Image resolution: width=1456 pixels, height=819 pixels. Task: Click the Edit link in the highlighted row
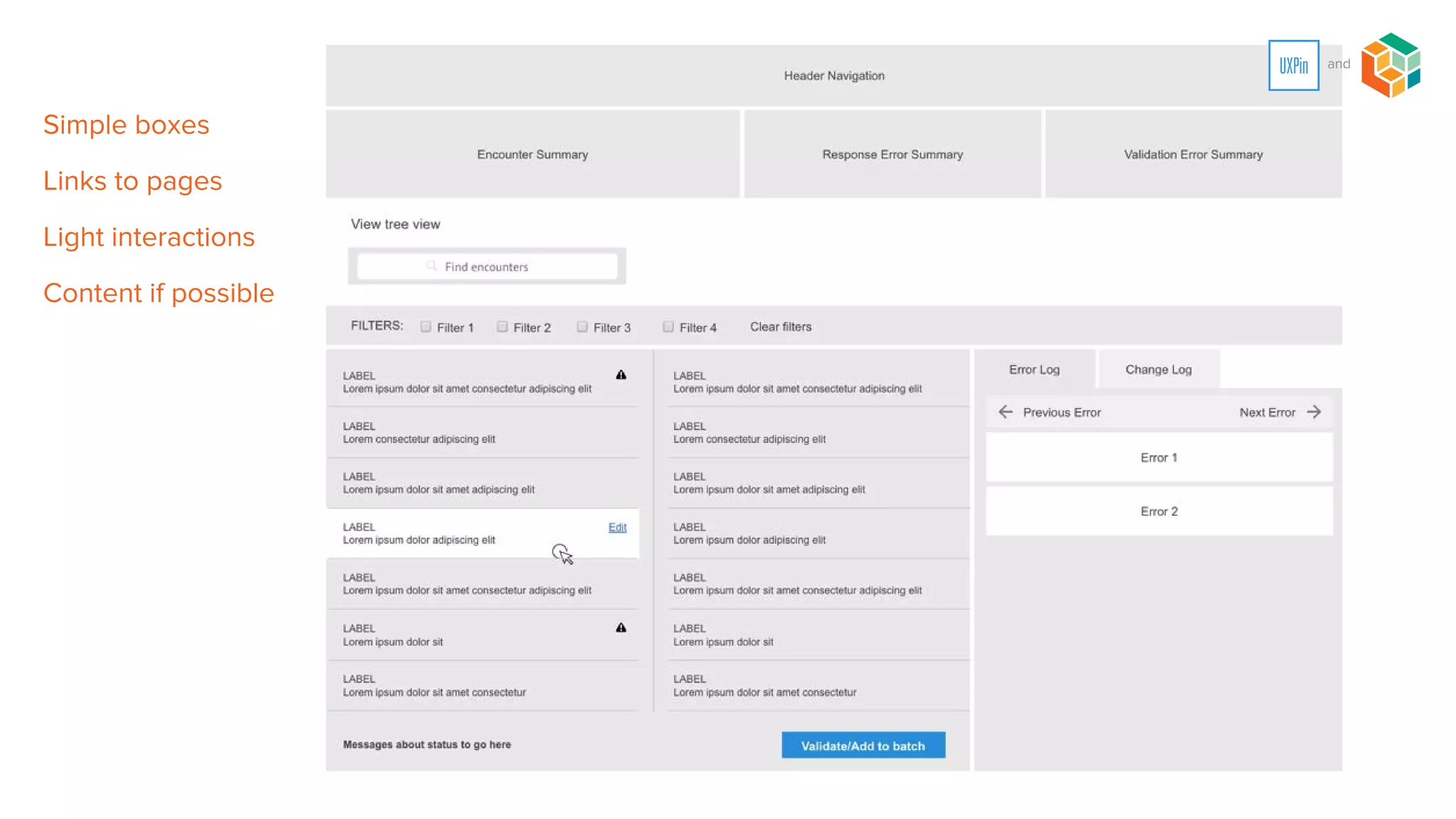(x=617, y=528)
